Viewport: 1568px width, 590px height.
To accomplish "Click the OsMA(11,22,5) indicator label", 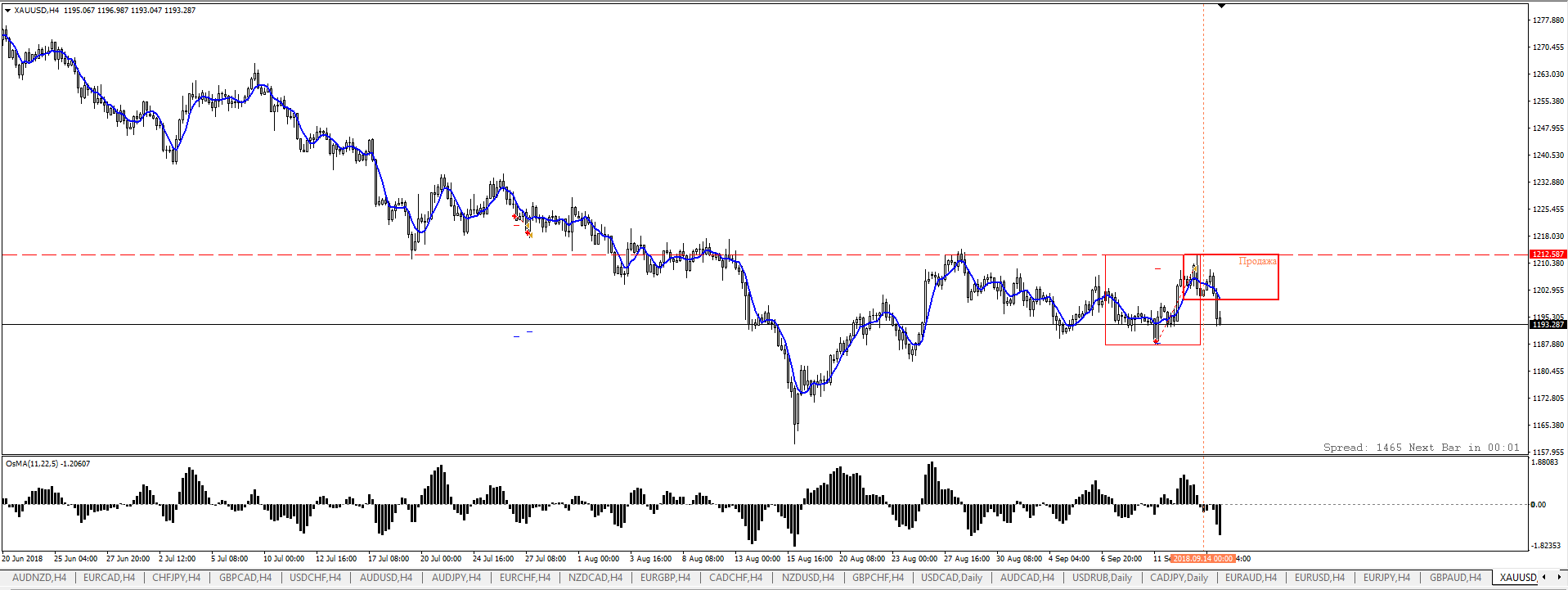I will tap(47, 464).
